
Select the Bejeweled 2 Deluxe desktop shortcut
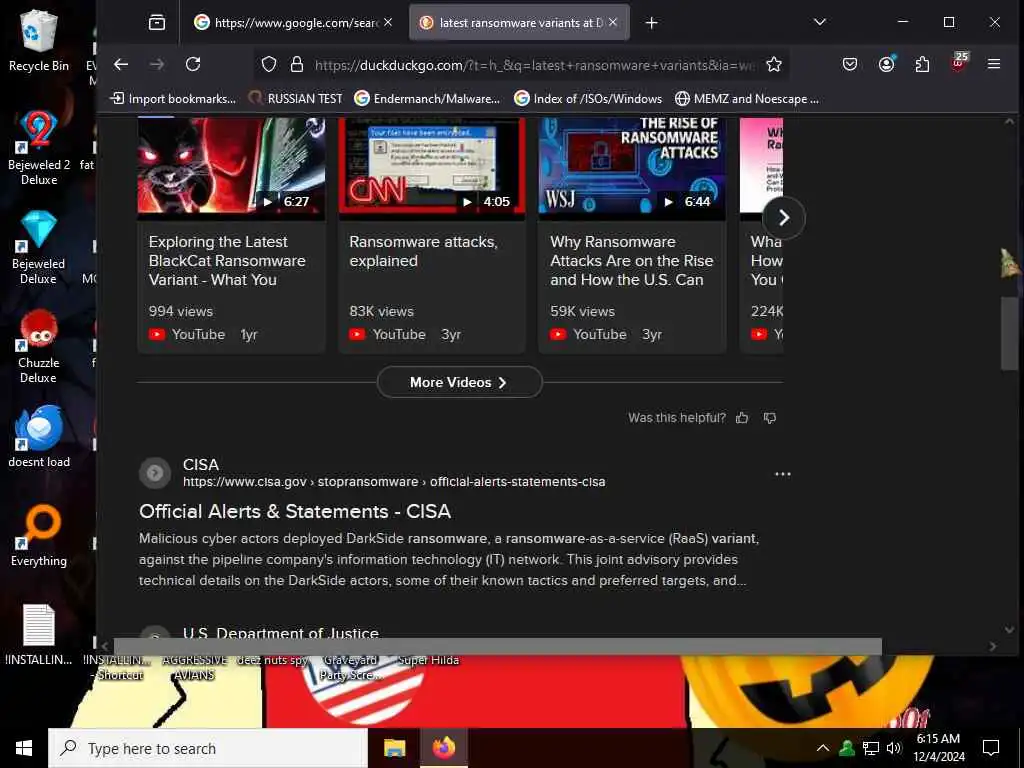(x=39, y=148)
